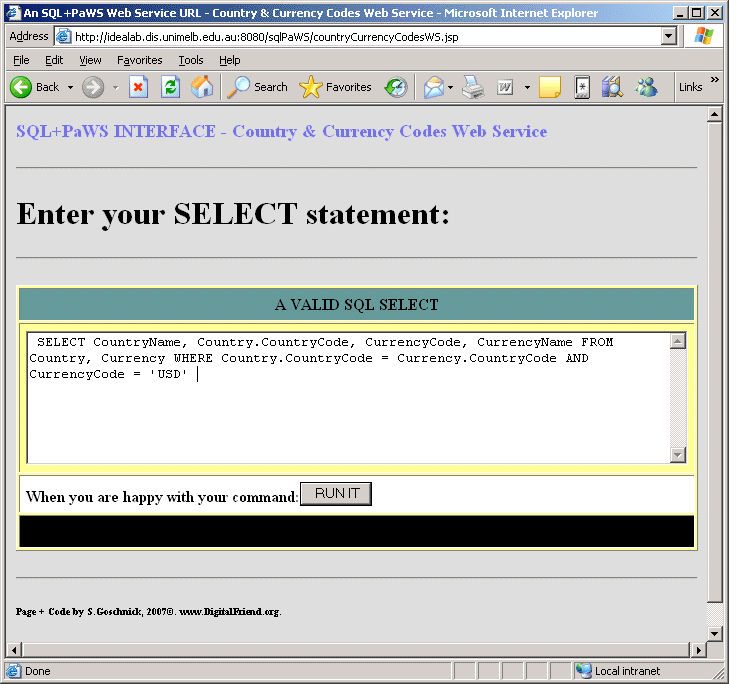Click the page scroll down arrow
This screenshot has width=747, height=684.
pyautogui.click(x=714, y=634)
